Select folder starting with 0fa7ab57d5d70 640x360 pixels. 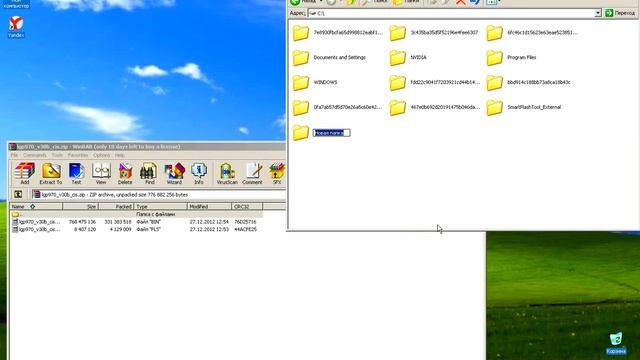coord(338,108)
